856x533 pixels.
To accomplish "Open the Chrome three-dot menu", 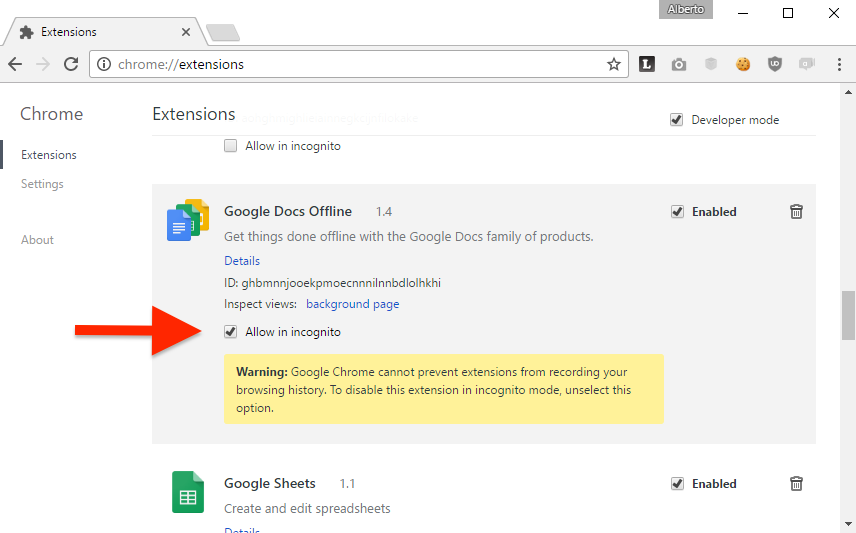I will [837, 64].
